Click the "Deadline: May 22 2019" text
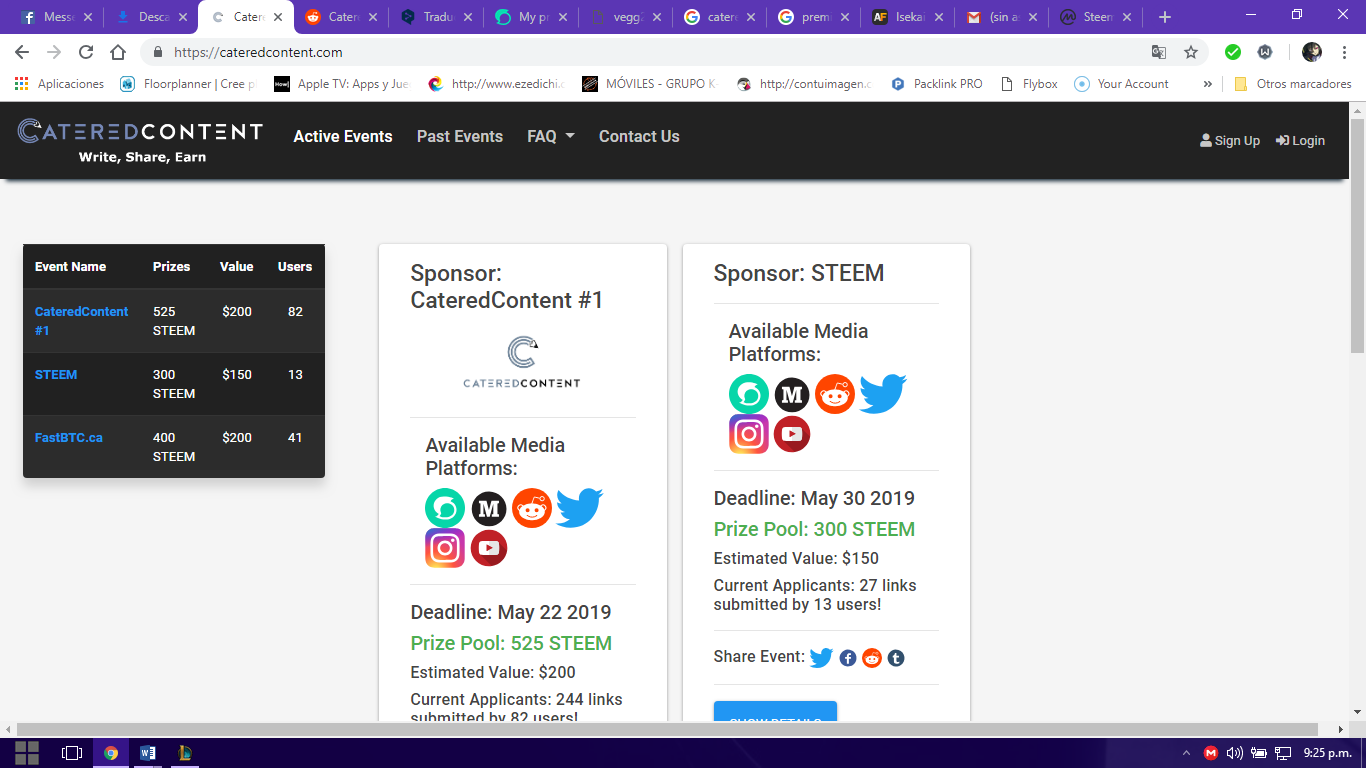 [x=511, y=612]
